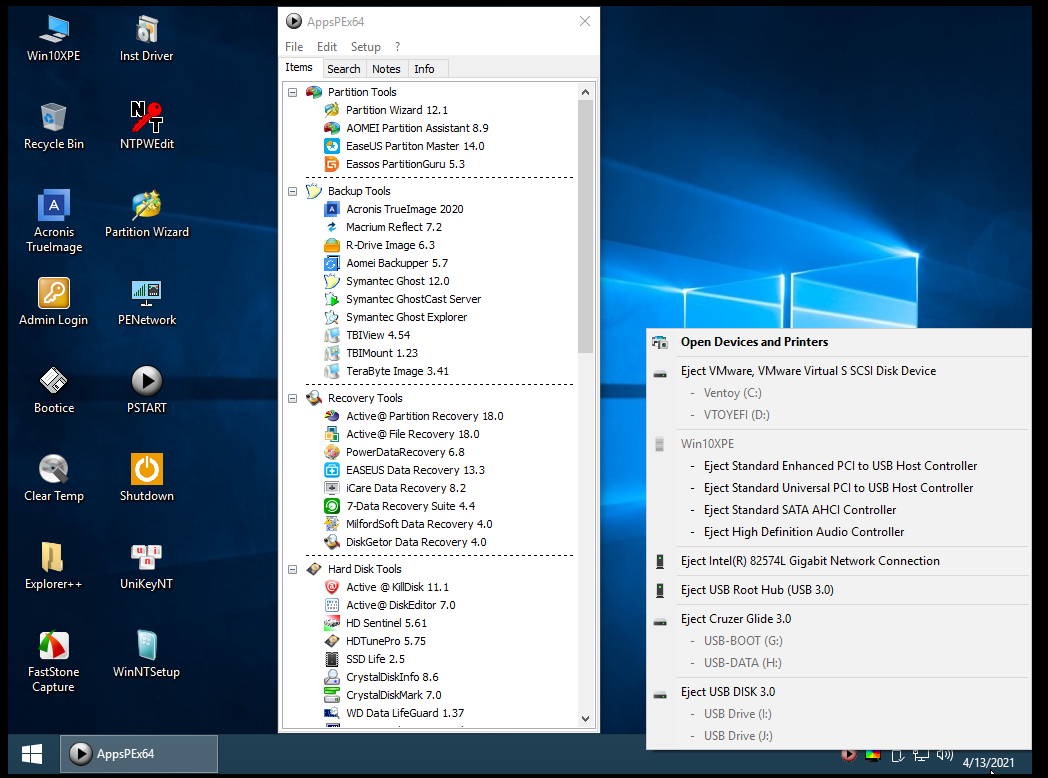Image resolution: width=1048 pixels, height=778 pixels.
Task: Click the Partition Wizard 12.1 item icon
Action: (332, 110)
